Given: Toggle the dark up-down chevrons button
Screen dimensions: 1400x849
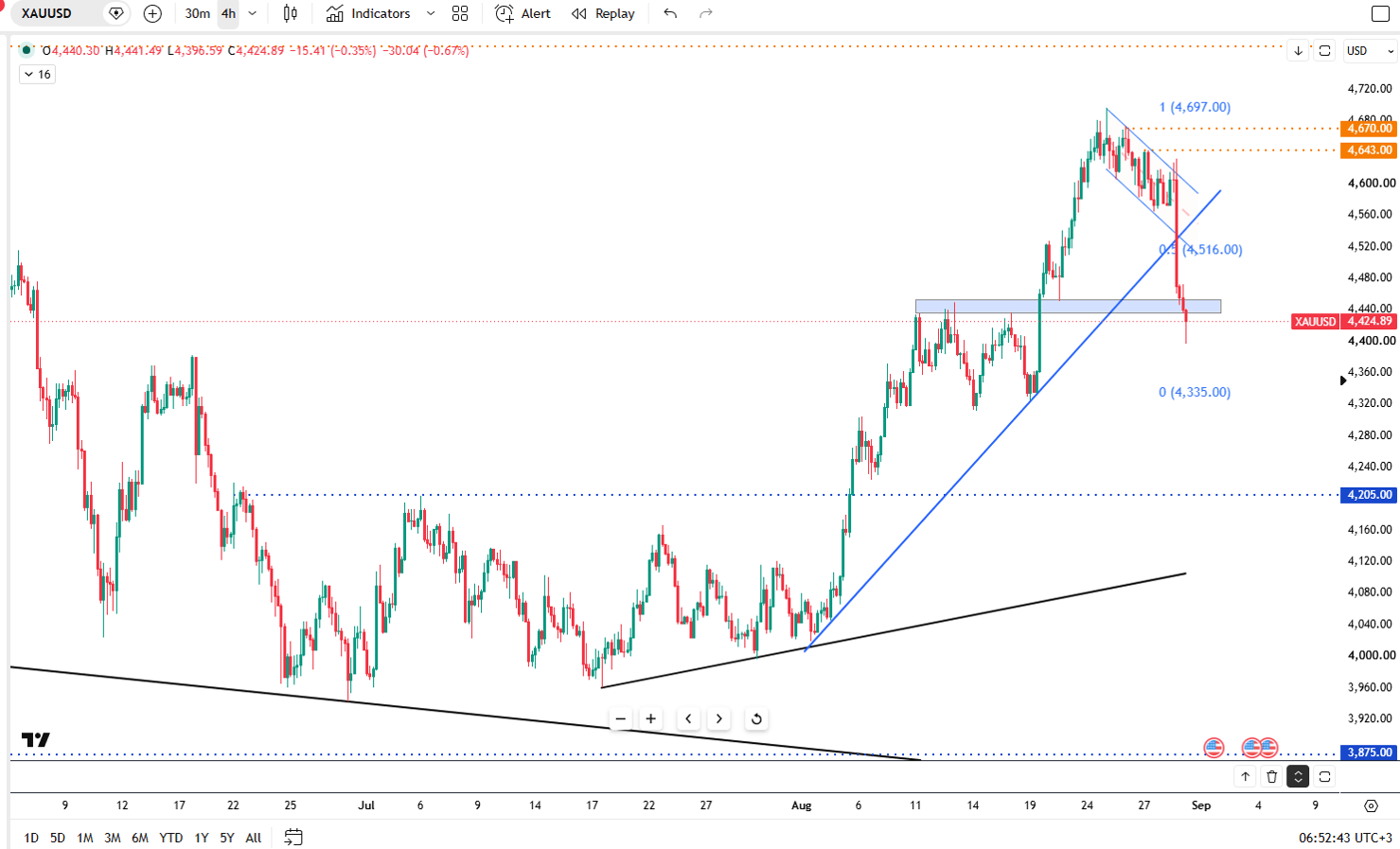Looking at the screenshot, I should 1298,776.
